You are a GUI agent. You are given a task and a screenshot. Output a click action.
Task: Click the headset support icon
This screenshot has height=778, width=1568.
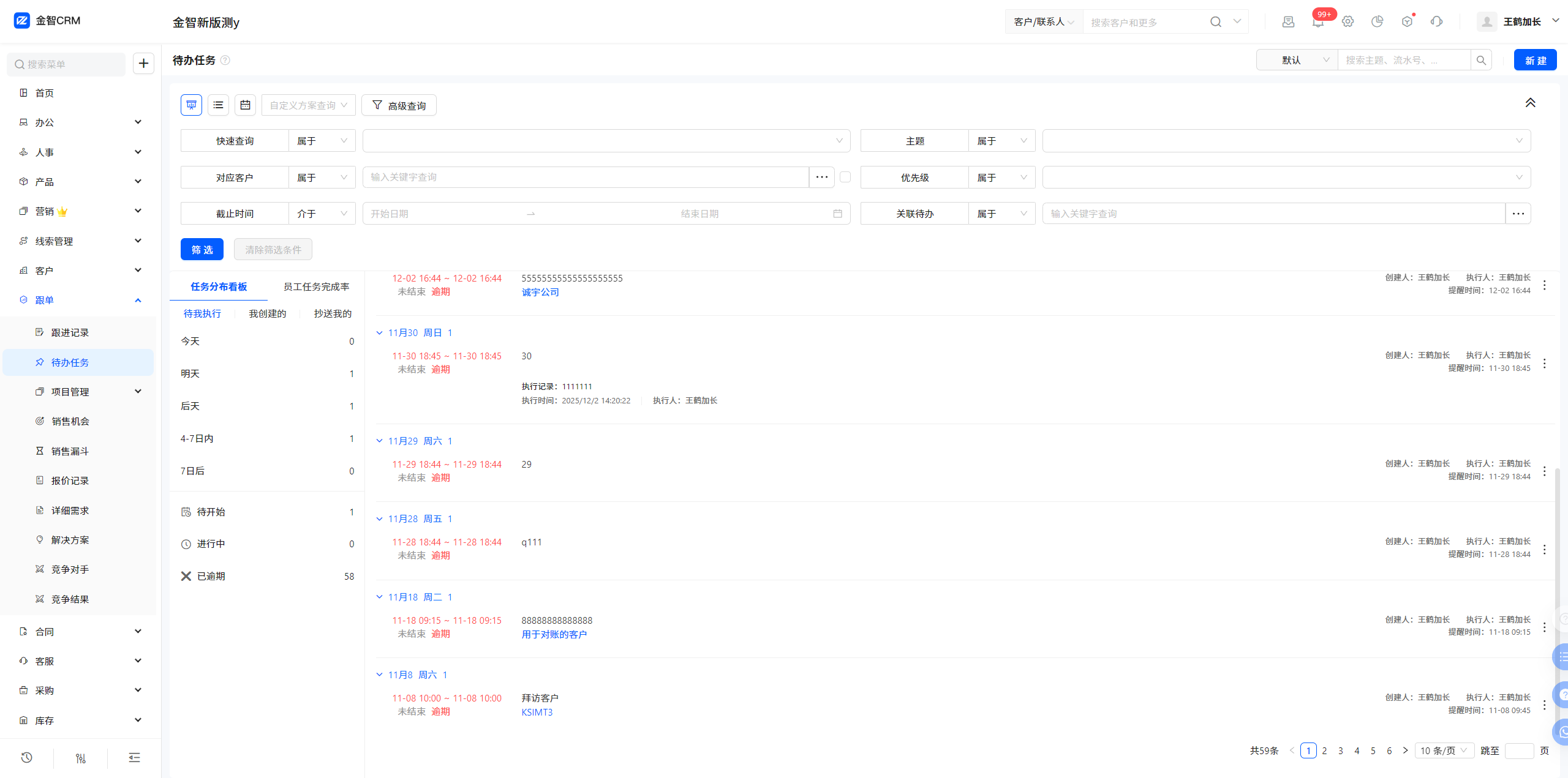pyautogui.click(x=1436, y=22)
